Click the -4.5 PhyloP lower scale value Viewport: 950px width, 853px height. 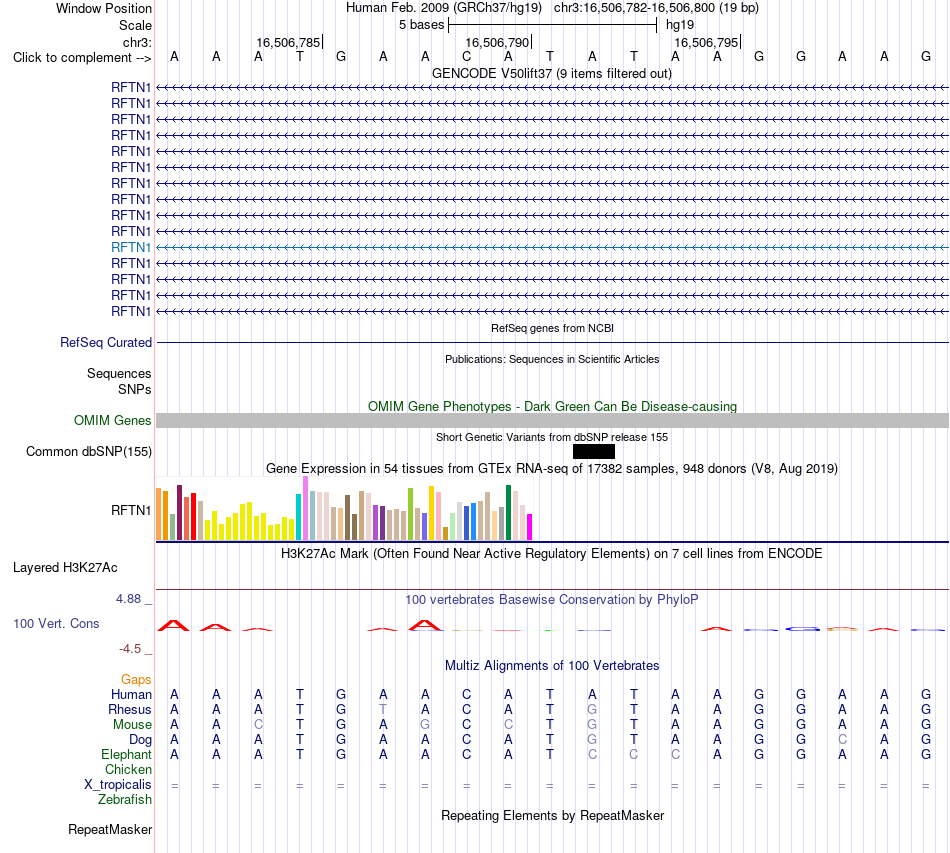pyautogui.click(x=130, y=649)
